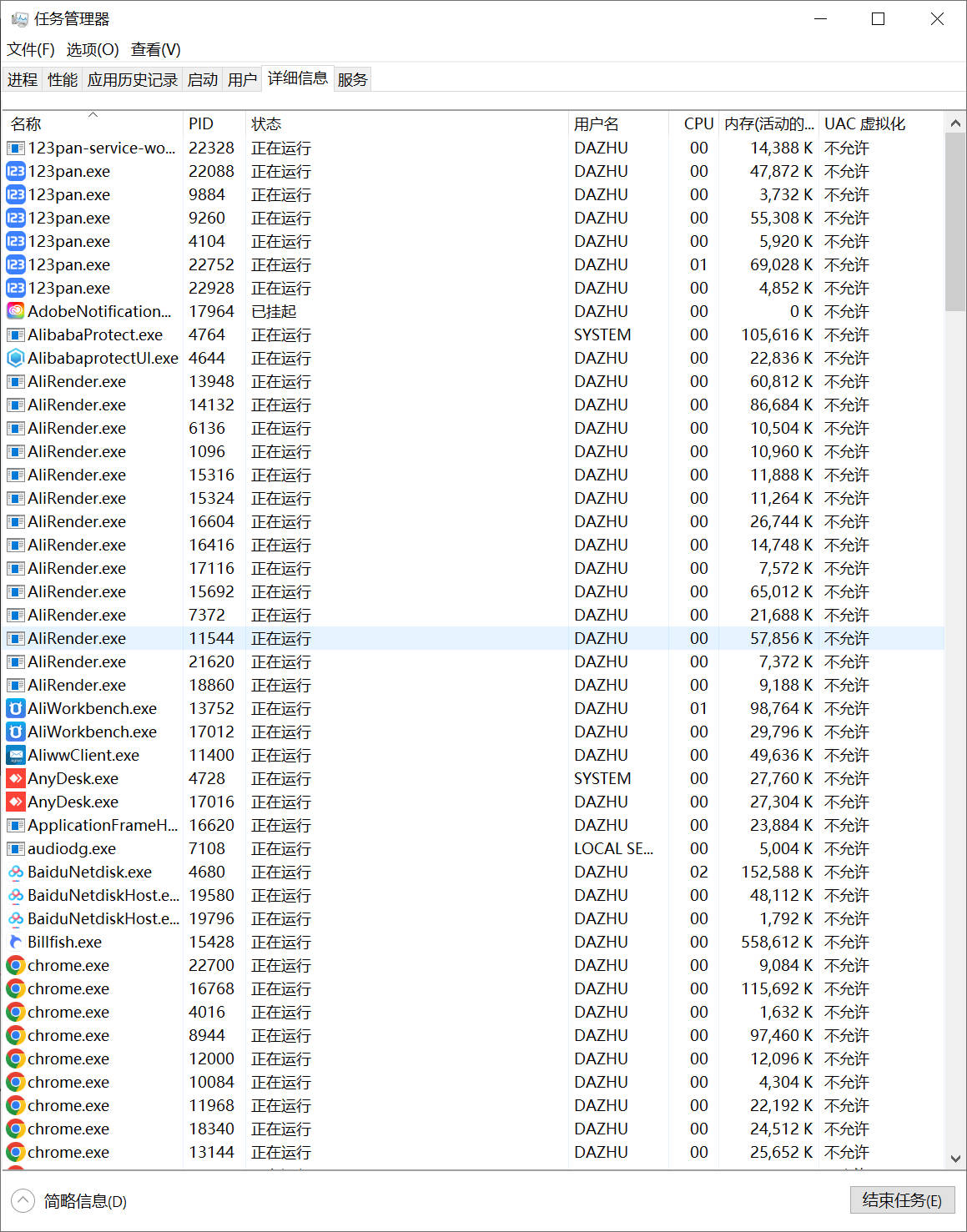The width and height of the screenshot is (967, 1232).
Task: Switch to the 性能 tab
Action: click(x=63, y=80)
